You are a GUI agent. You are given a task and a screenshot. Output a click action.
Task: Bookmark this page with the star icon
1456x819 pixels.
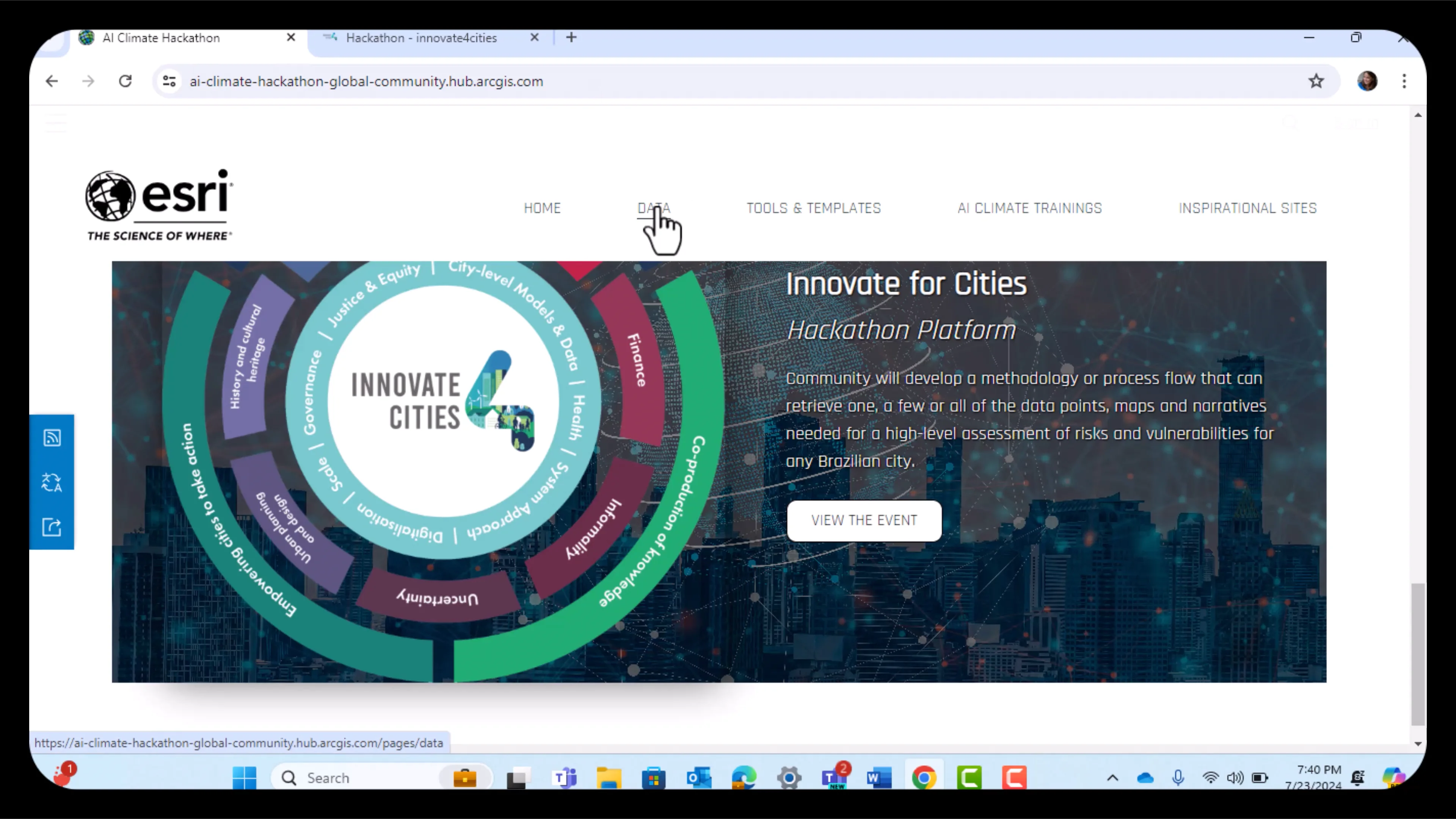(x=1316, y=82)
